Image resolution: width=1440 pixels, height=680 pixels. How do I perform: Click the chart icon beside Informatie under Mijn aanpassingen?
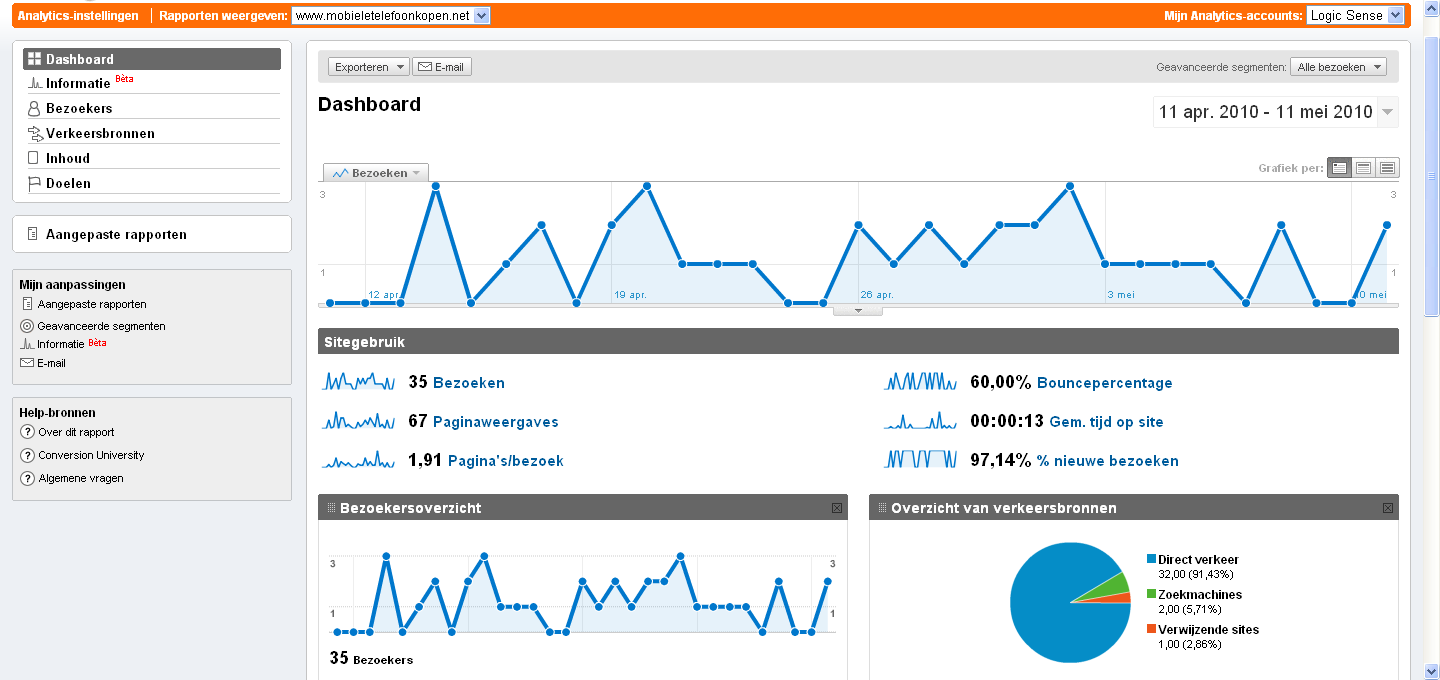27,344
